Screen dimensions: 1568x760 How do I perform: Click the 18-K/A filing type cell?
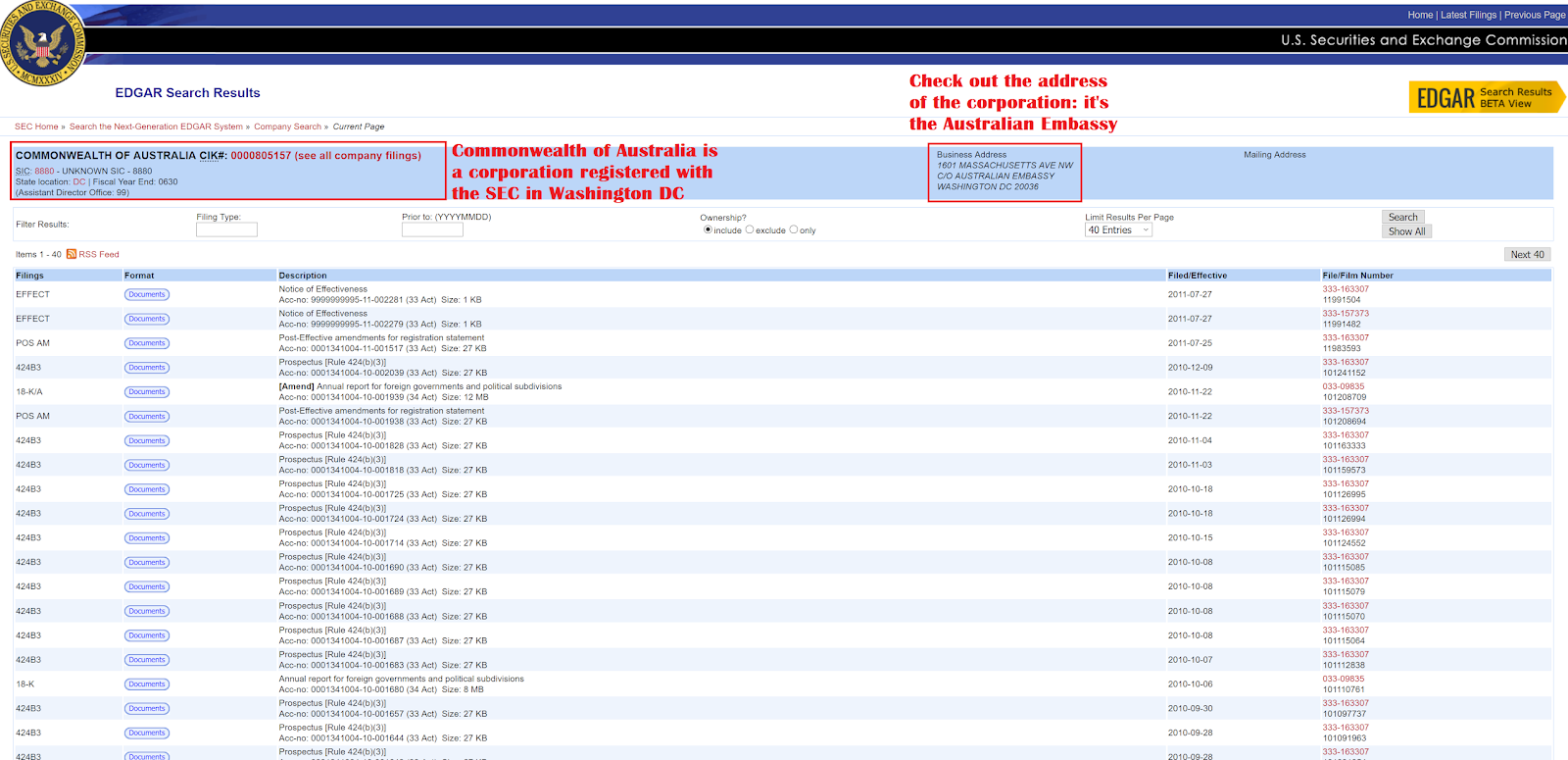click(29, 392)
